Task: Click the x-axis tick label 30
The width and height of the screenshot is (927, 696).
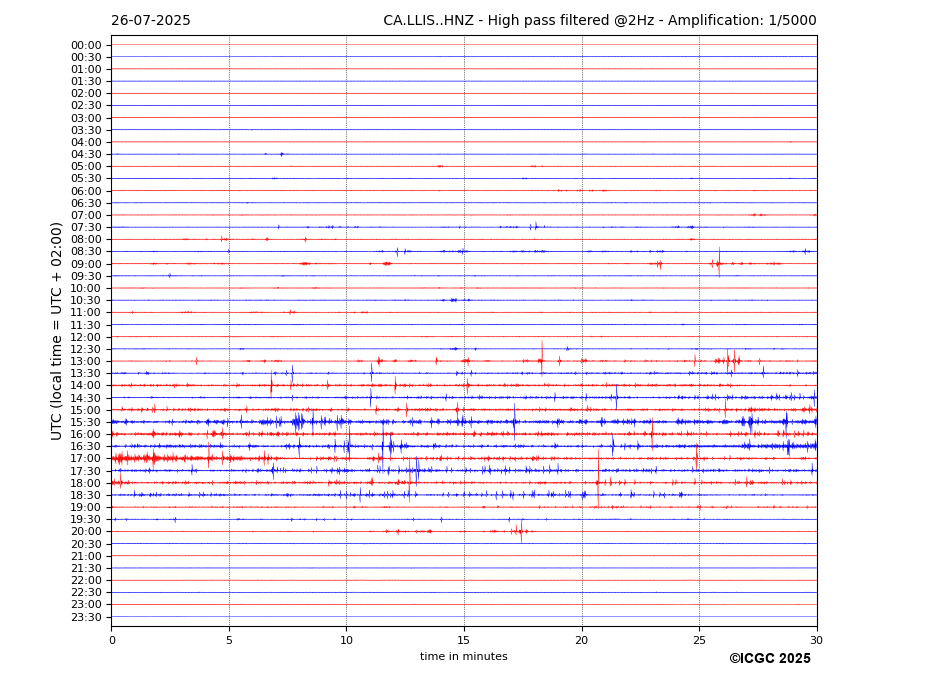Action: click(816, 640)
